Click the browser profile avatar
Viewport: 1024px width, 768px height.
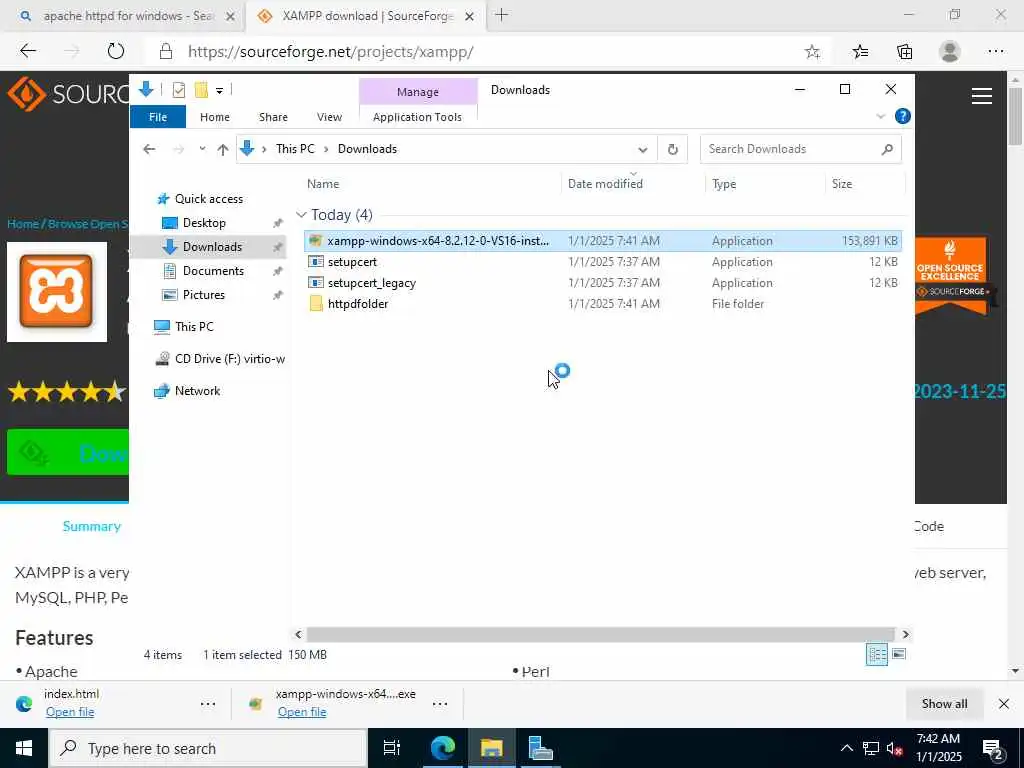[x=950, y=52]
